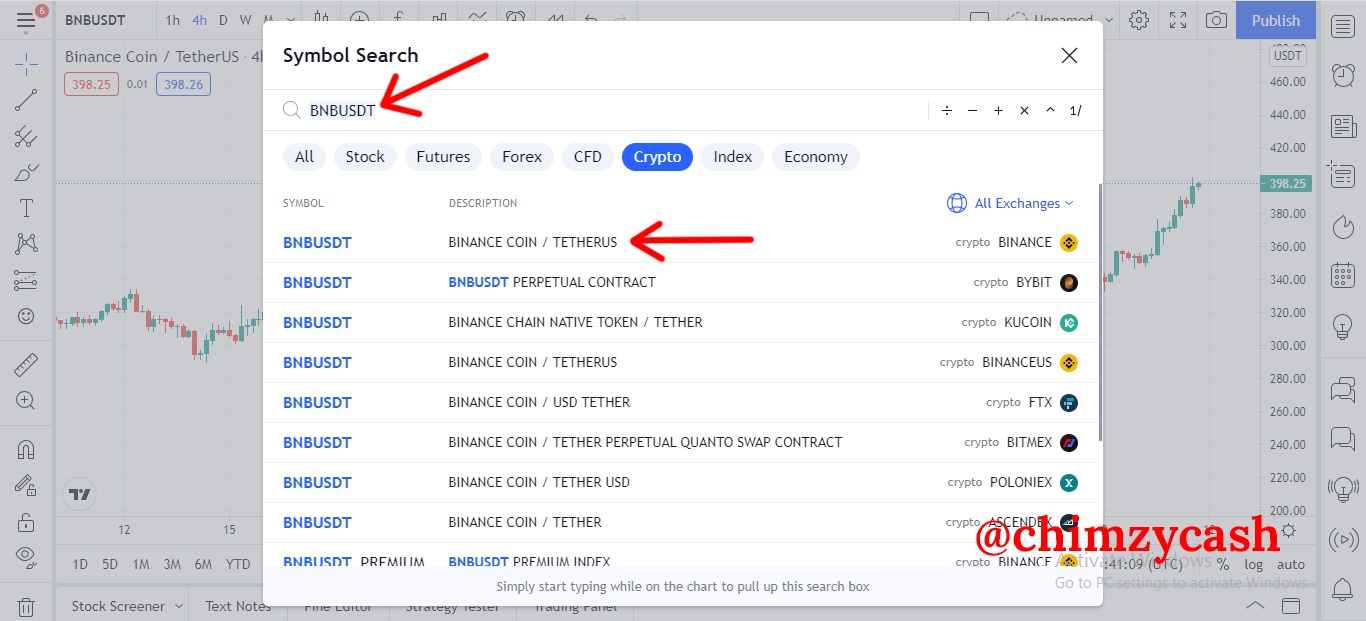Screen dimensions: 1366x621
Task: Select the Index filter tab
Action: click(x=733, y=157)
